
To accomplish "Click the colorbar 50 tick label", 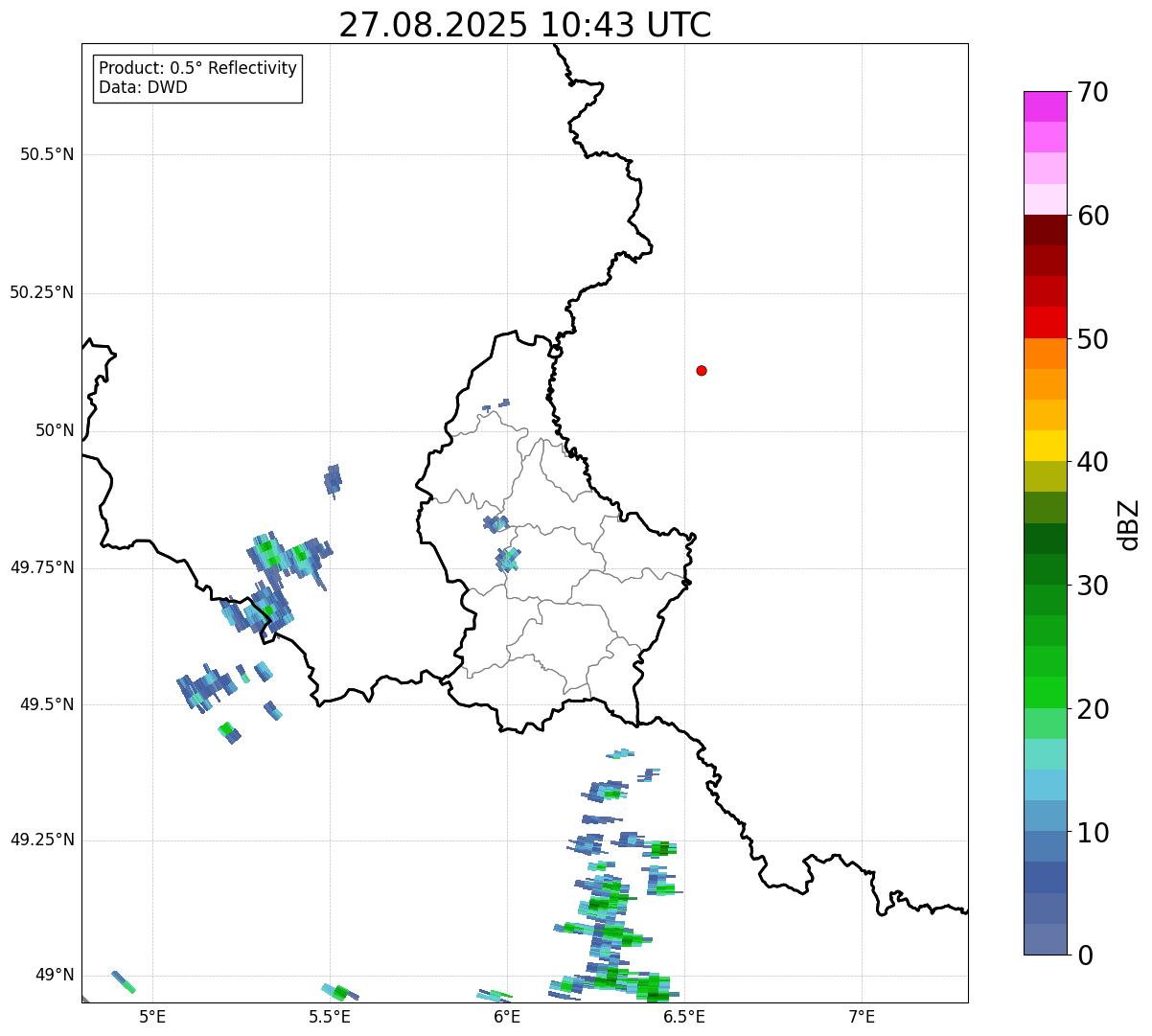I will coord(1093,339).
